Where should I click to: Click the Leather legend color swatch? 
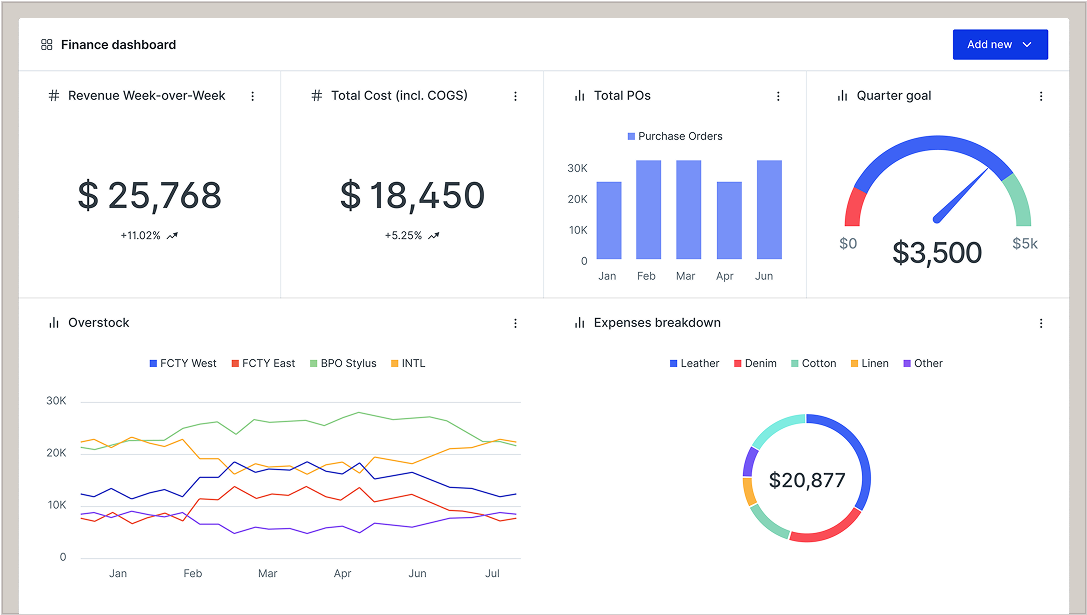click(x=674, y=364)
